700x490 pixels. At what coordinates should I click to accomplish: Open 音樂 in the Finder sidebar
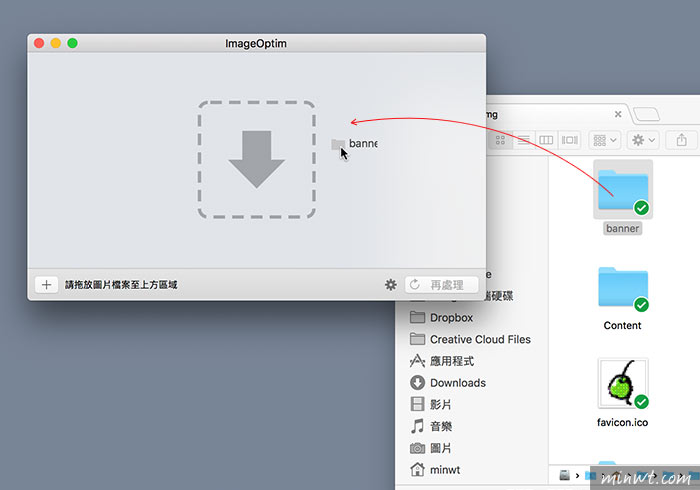(x=431, y=426)
